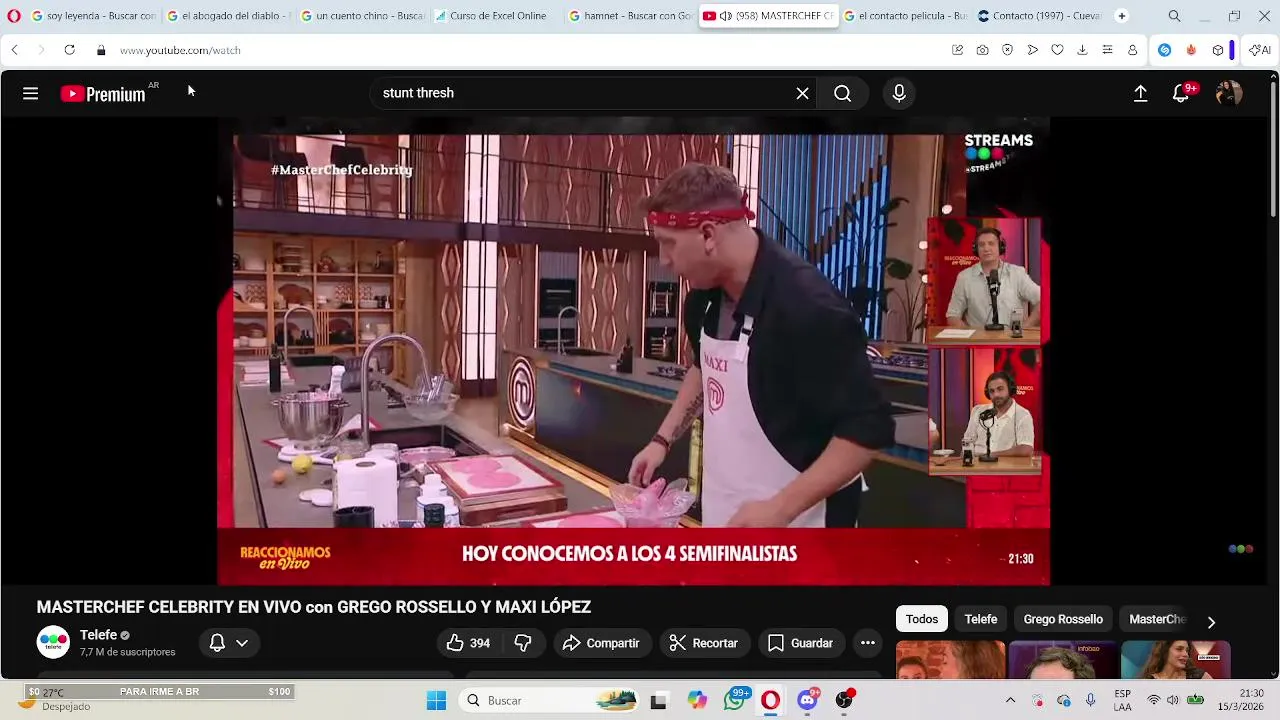Viewport: 1280px width, 720px height.
Task: Click the video player to pause
Action: 633,350
